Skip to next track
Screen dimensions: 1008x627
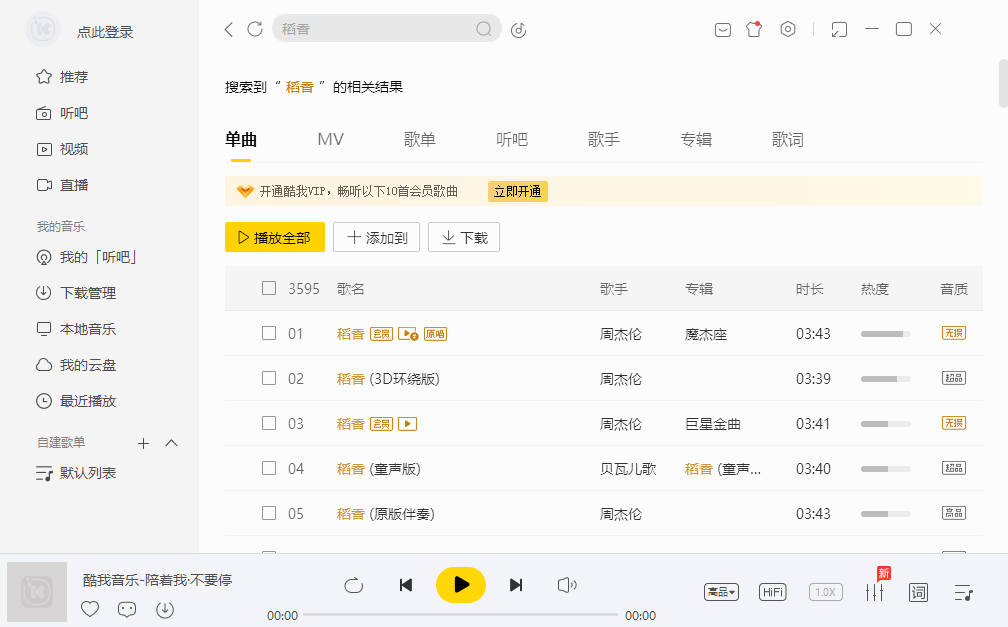tap(516, 585)
